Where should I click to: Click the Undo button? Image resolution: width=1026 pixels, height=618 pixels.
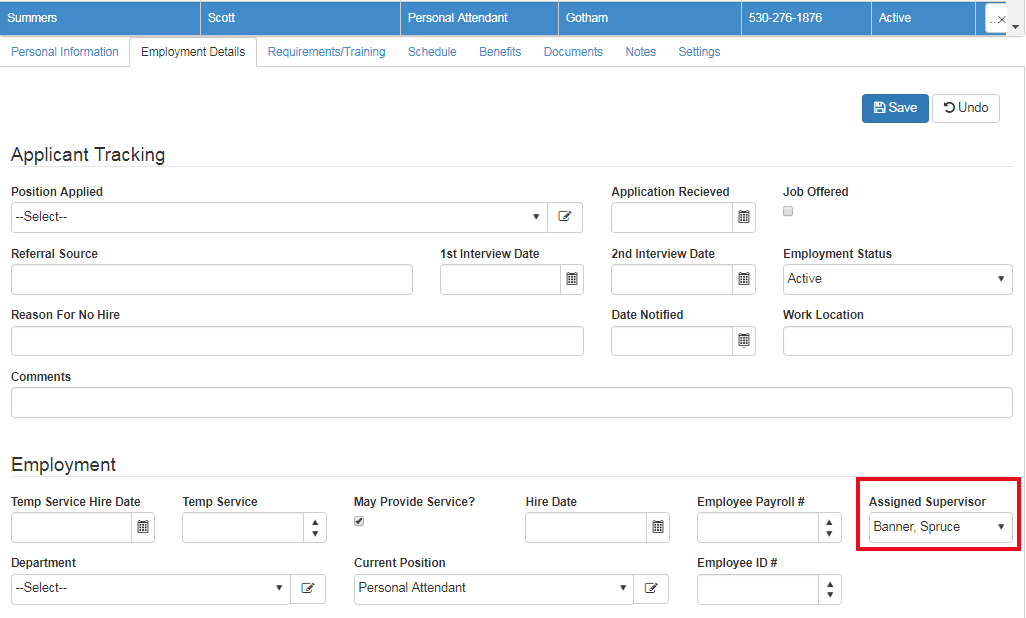point(964,108)
